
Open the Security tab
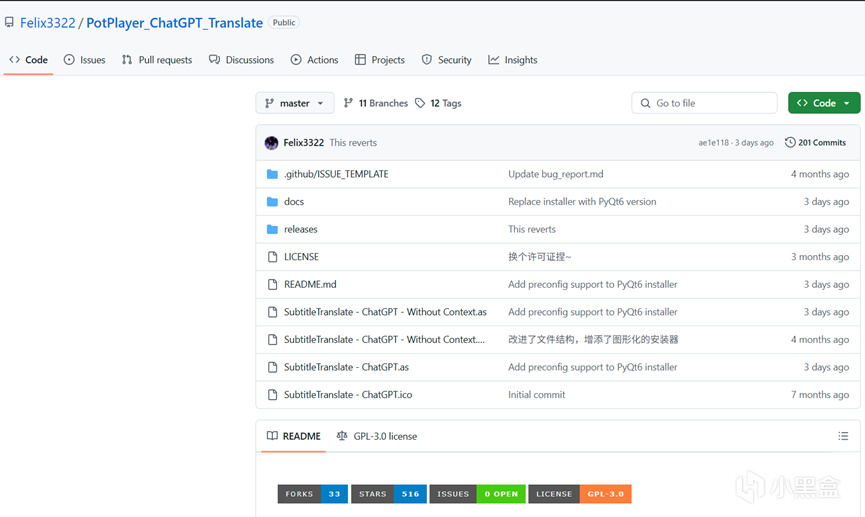coord(446,60)
